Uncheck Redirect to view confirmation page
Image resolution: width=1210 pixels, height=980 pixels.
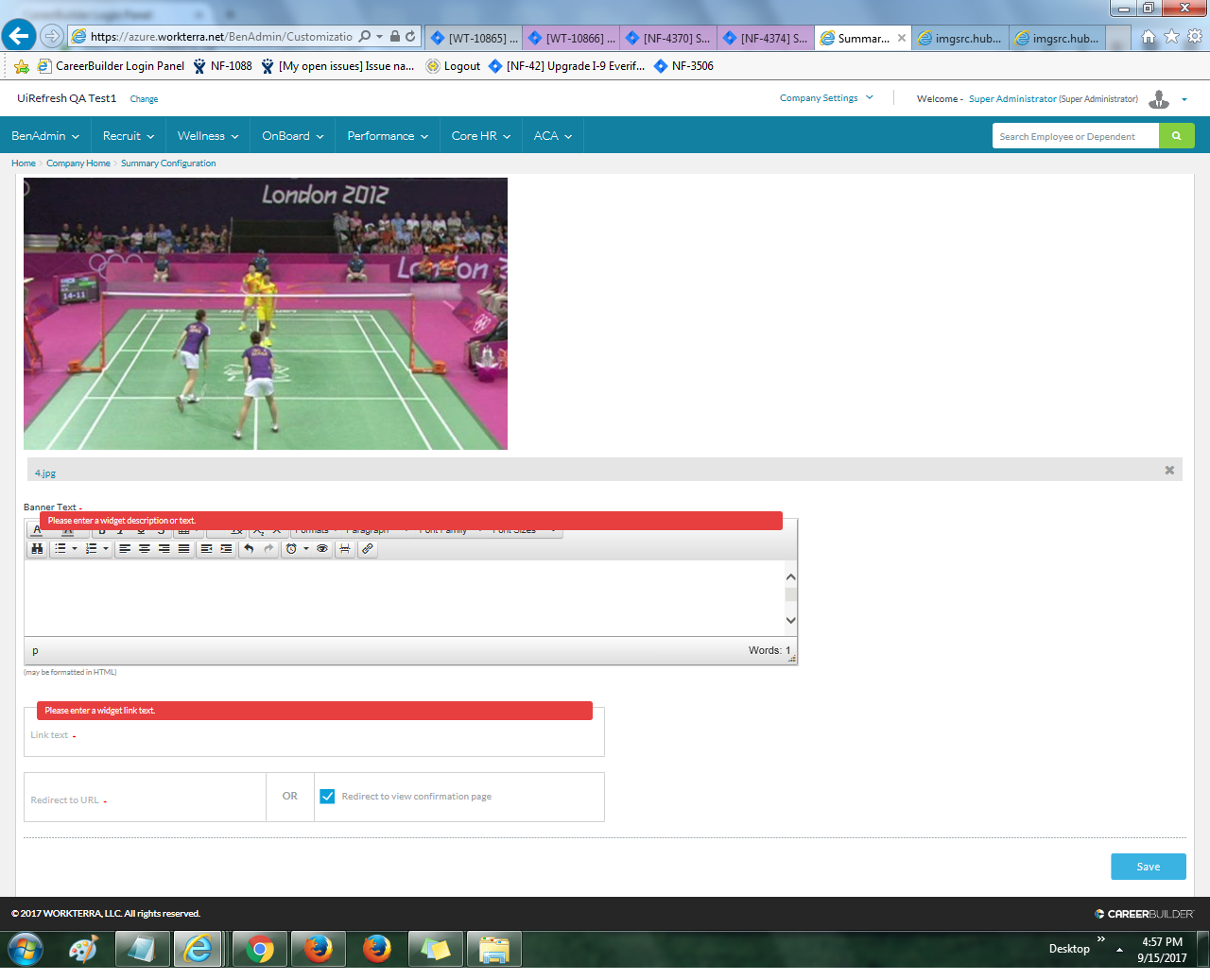(327, 797)
